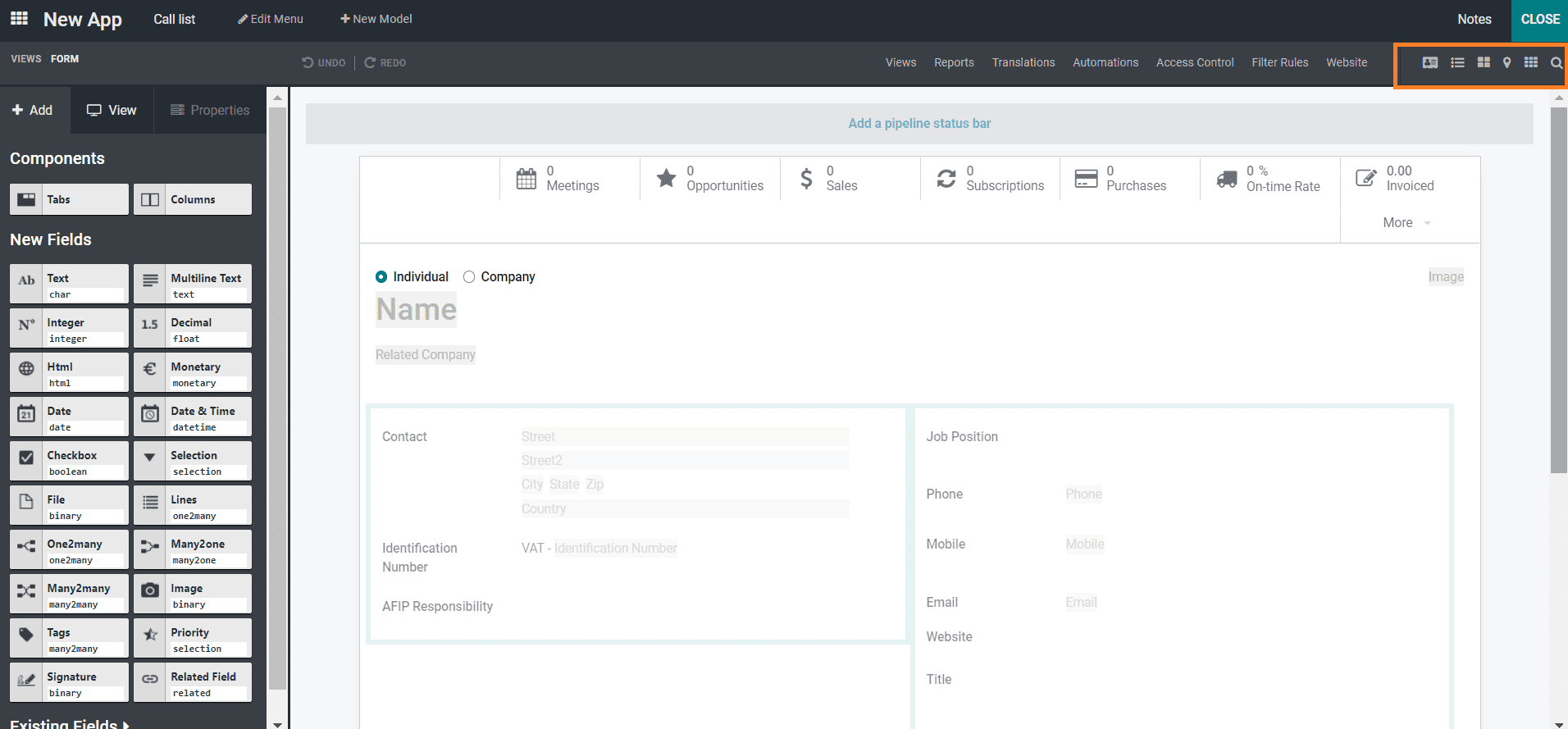Open the Call list menu
Viewport: 1568px width, 729px height.
[175, 19]
